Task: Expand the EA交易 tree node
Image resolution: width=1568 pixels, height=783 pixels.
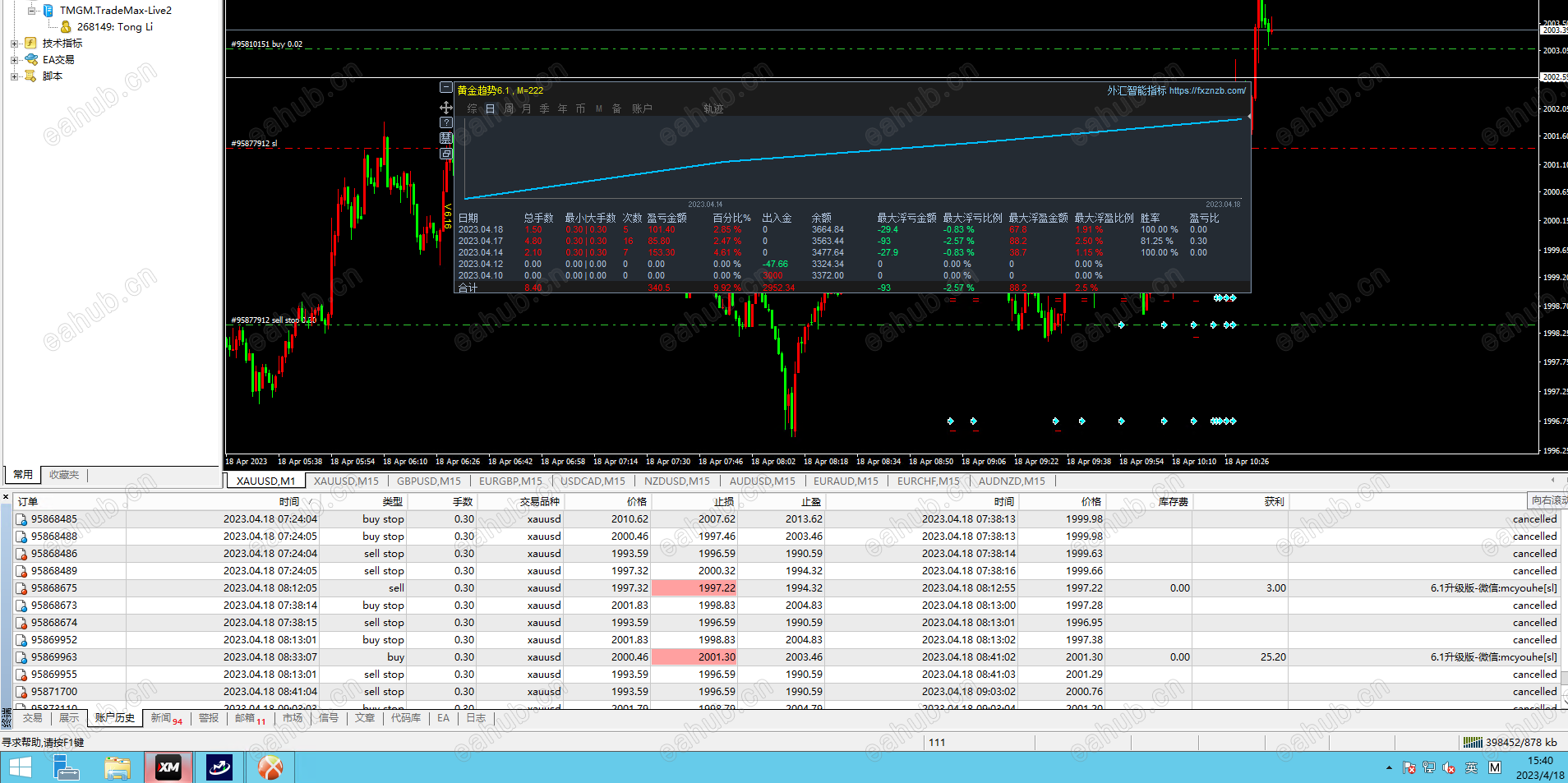Action: click(x=14, y=60)
